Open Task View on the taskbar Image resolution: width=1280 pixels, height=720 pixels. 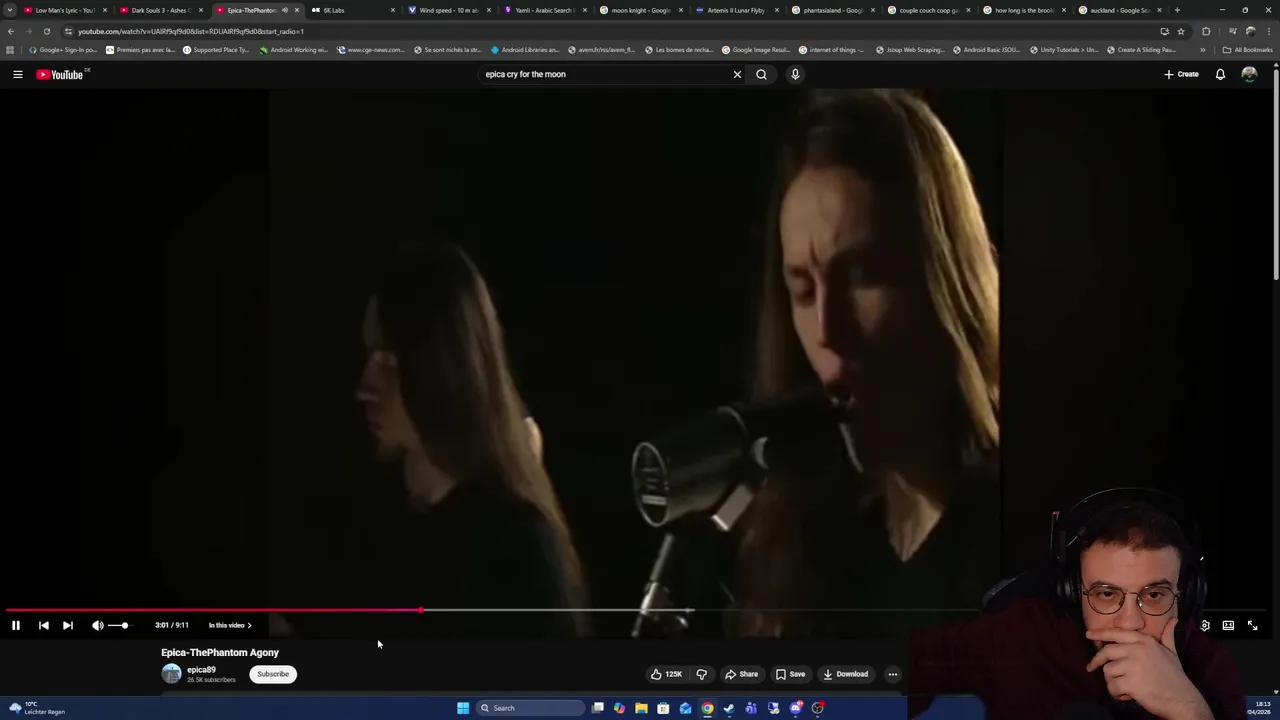point(598,708)
